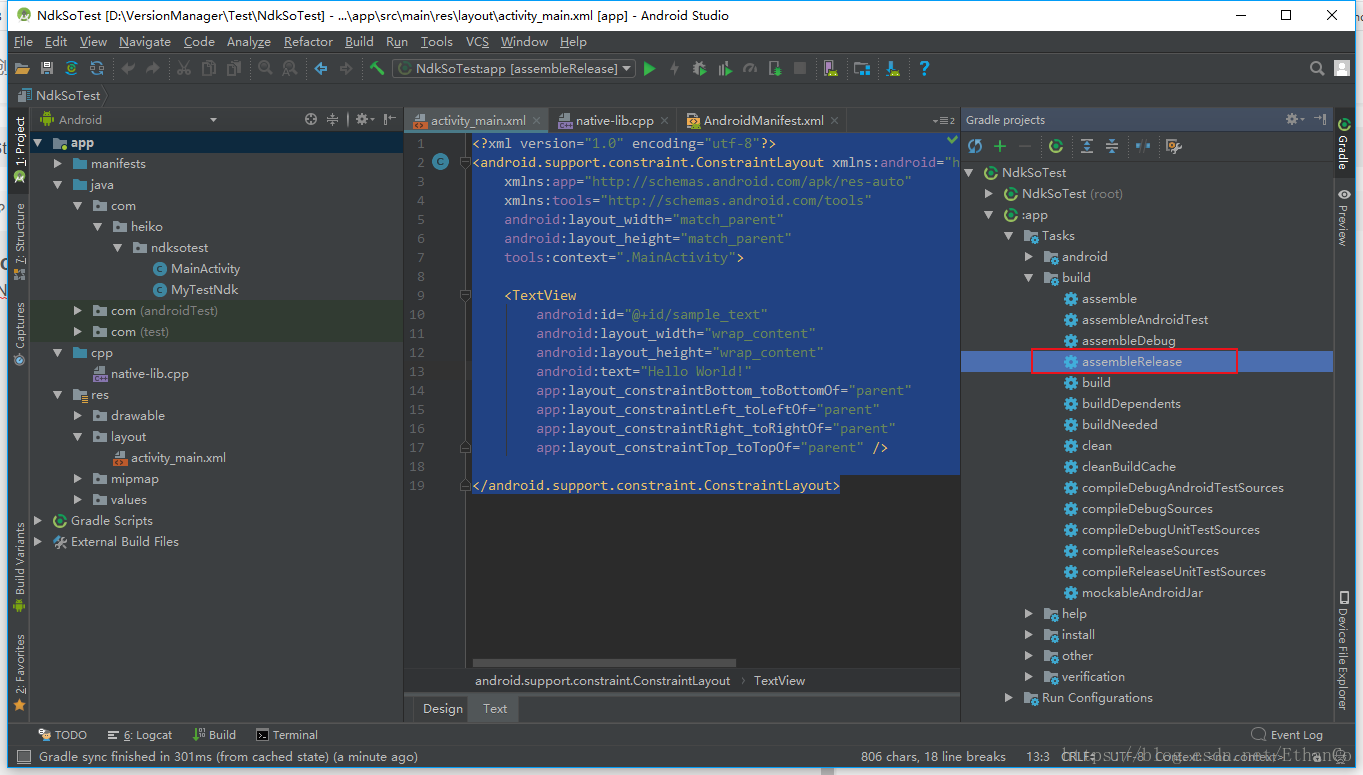Click the Save All floppy icon
1363x775 pixels.
pos(47,68)
